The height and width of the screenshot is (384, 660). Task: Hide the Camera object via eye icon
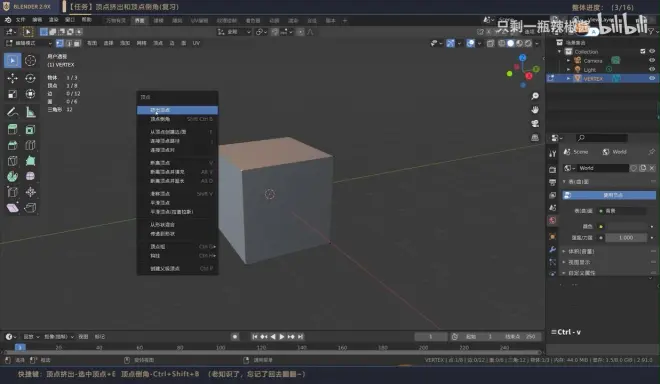[652, 61]
